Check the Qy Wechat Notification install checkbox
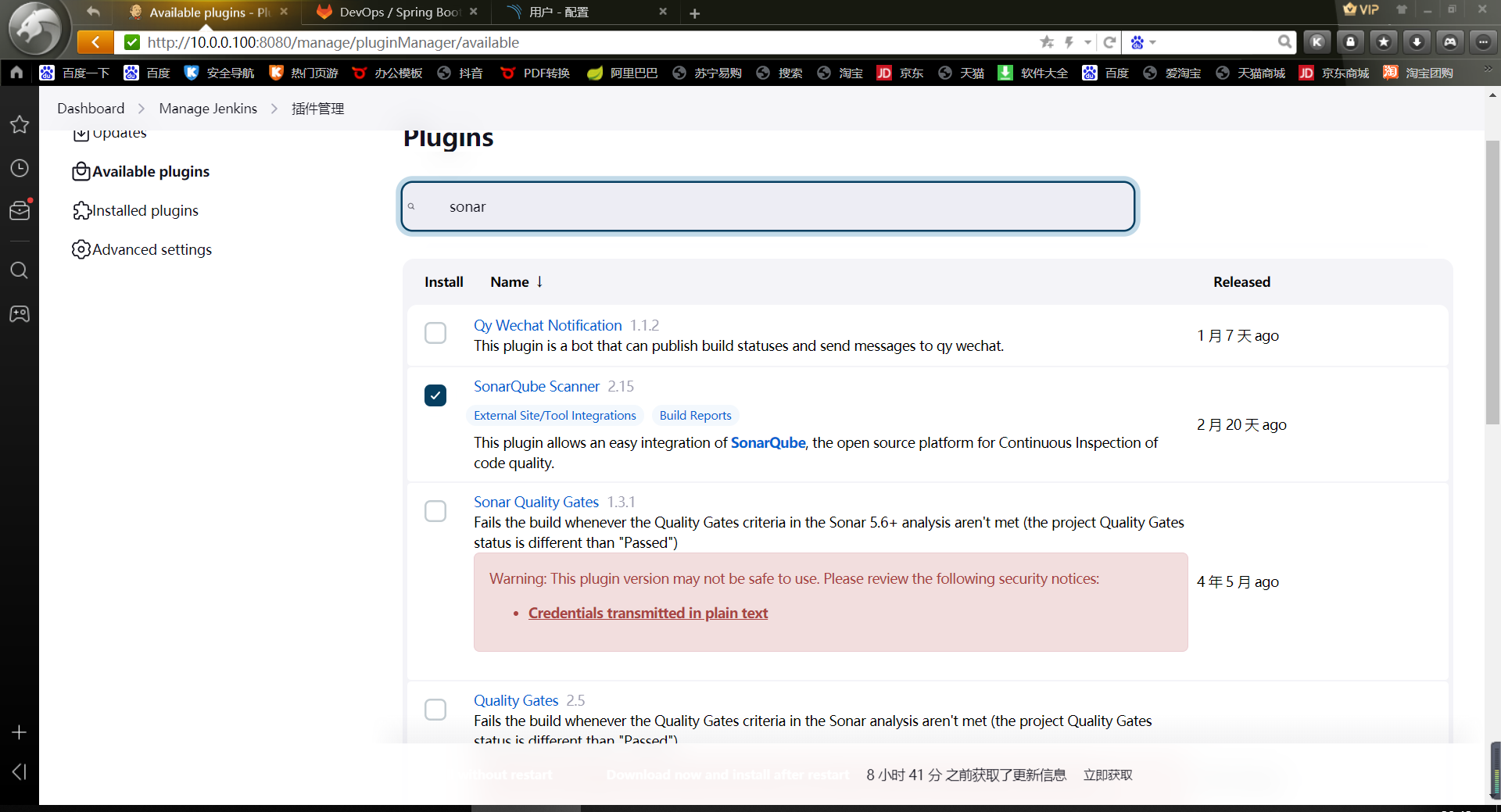Viewport: 1501px width, 812px height. point(435,333)
